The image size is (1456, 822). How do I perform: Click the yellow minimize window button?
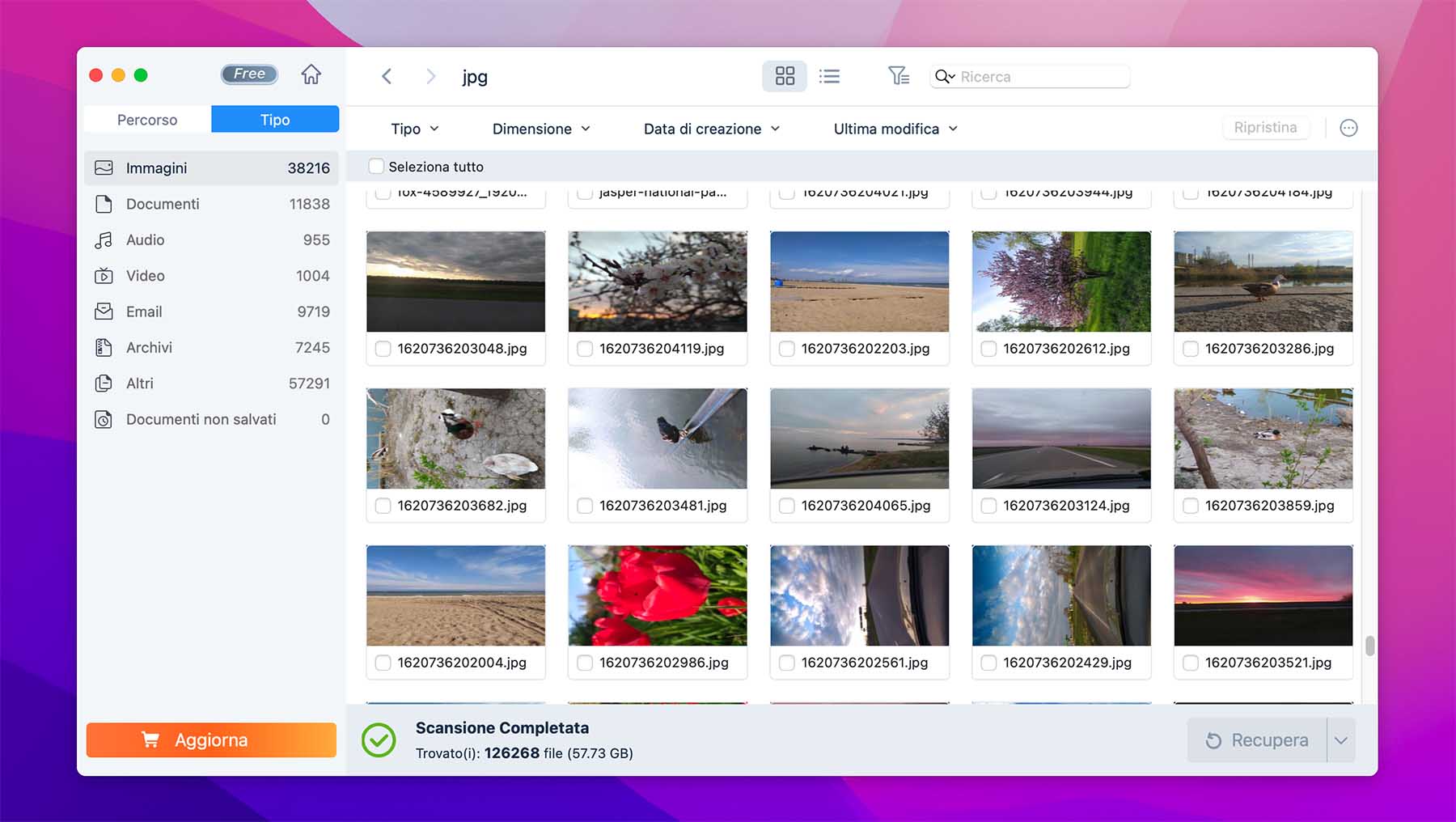[x=118, y=75]
